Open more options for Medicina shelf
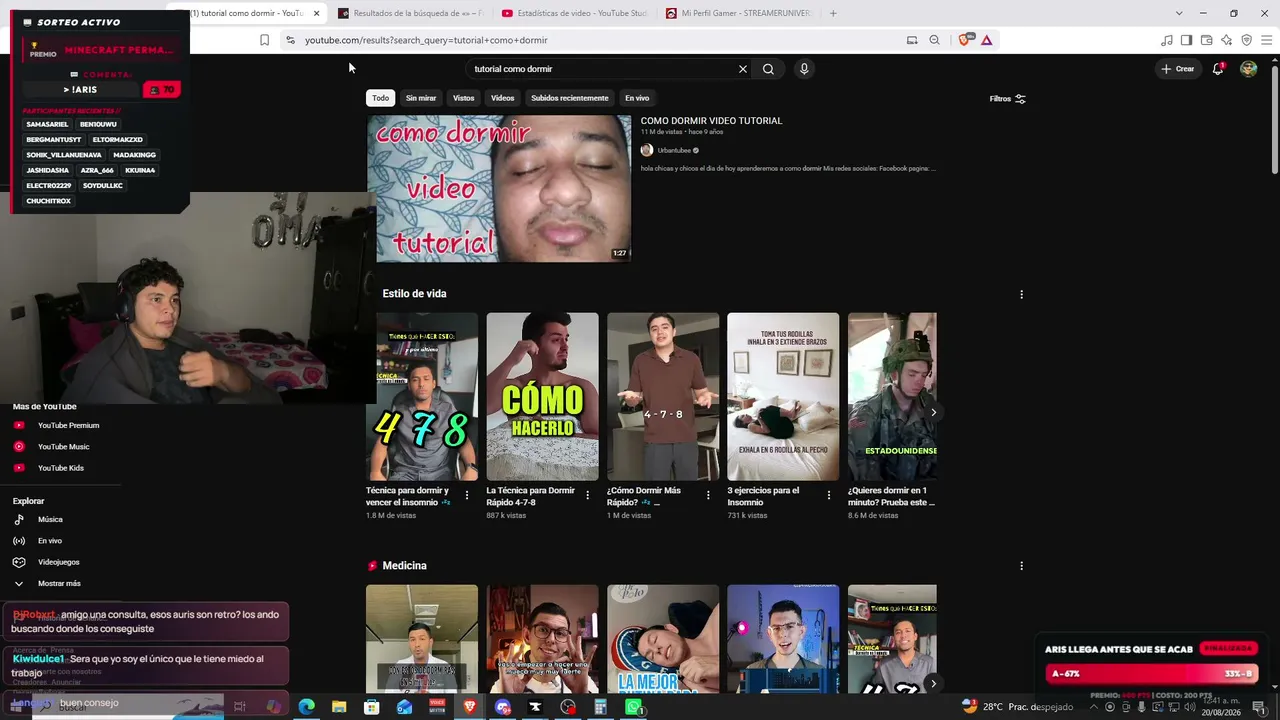The height and width of the screenshot is (720, 1280). click(x=1021, y=566)
